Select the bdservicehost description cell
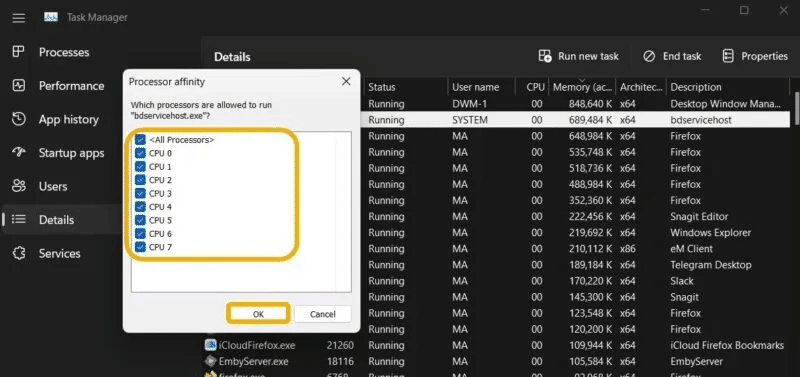The width and height of the screenshot is (800, 377). 701,120
